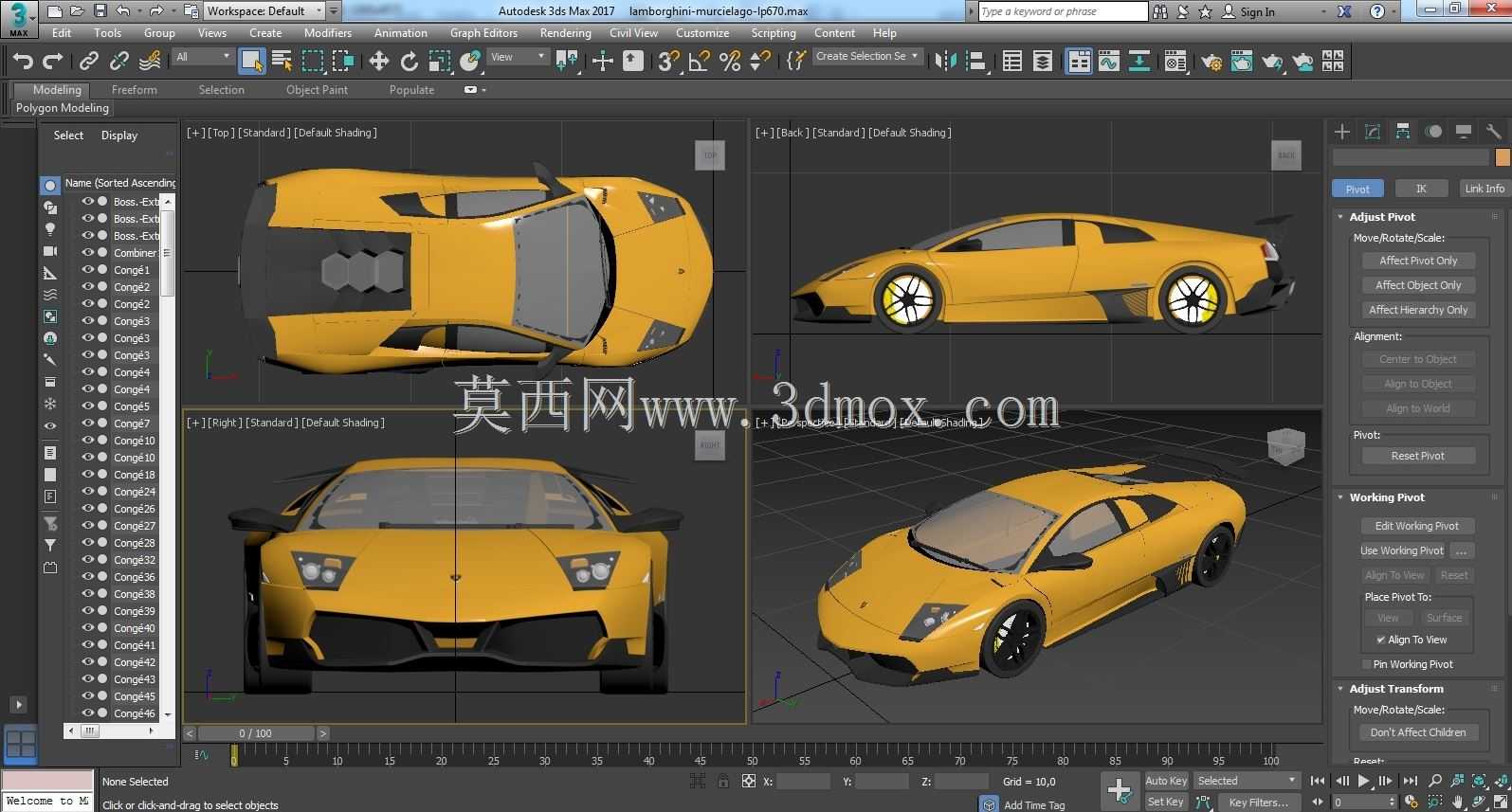The width and height of the screenshot is (1512, 812).
Task: Choose the Select and Rotate tool
Action: 410,62
